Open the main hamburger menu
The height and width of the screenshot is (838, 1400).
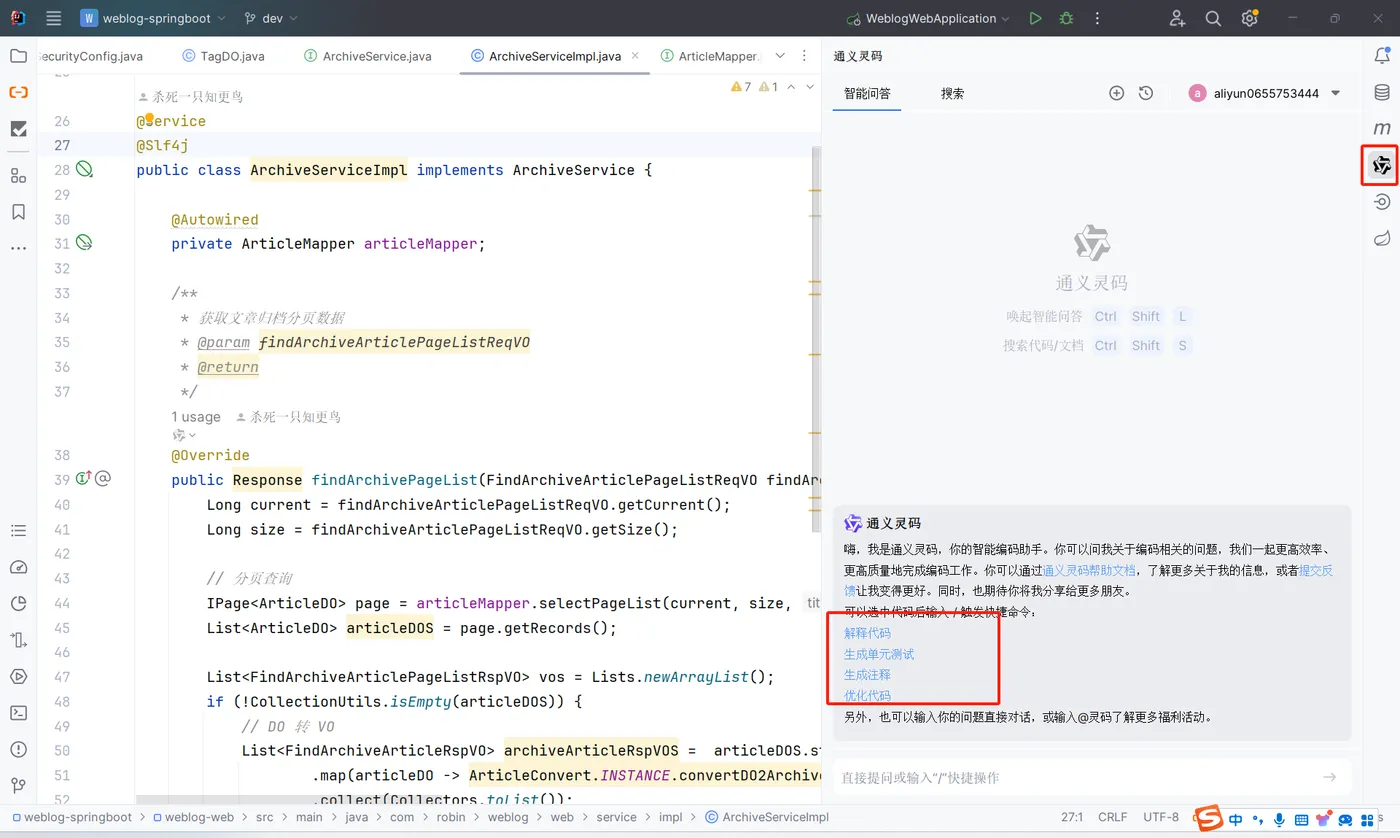tap(54, 18)
